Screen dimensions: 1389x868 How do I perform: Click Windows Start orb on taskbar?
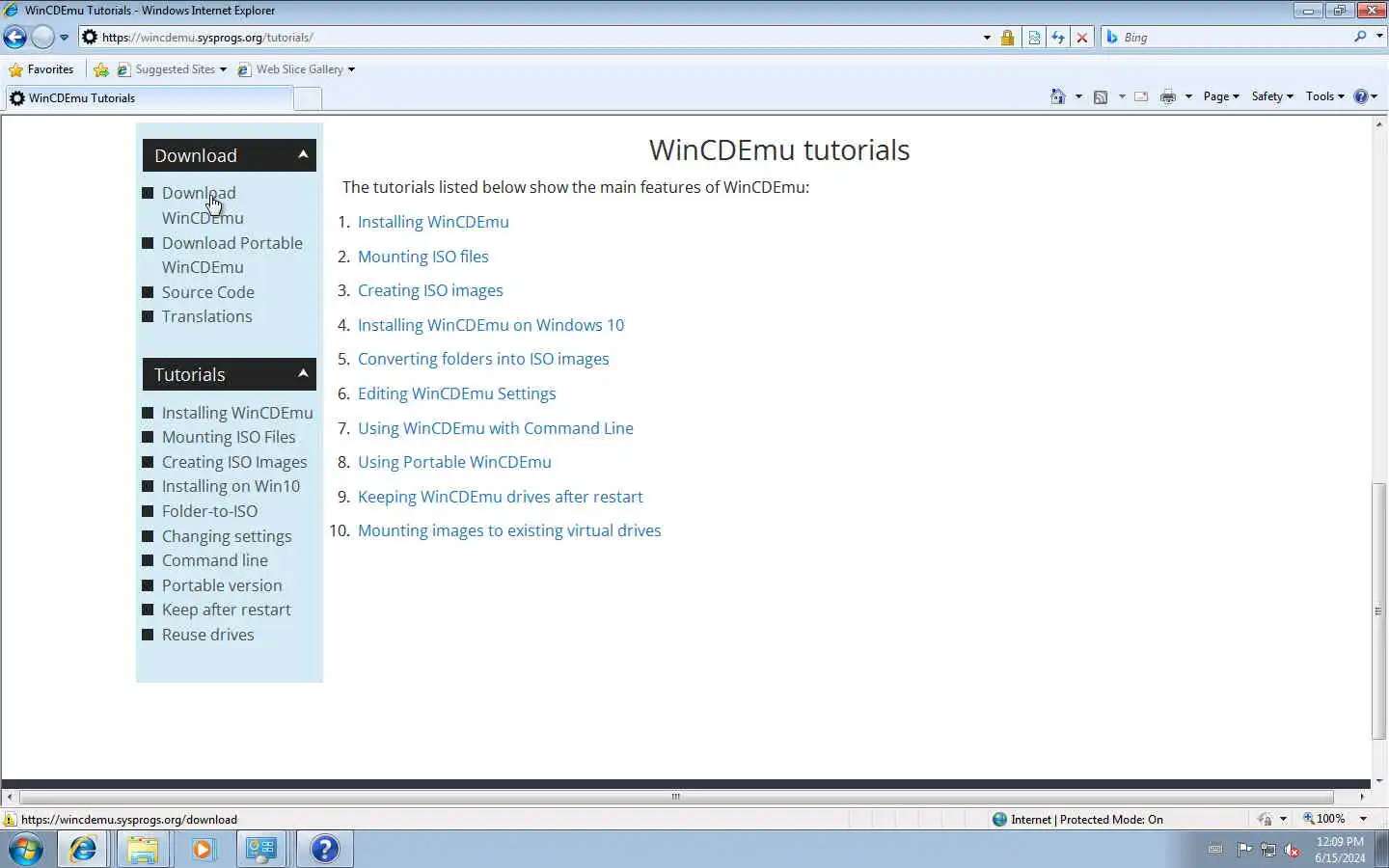point(26,850)
